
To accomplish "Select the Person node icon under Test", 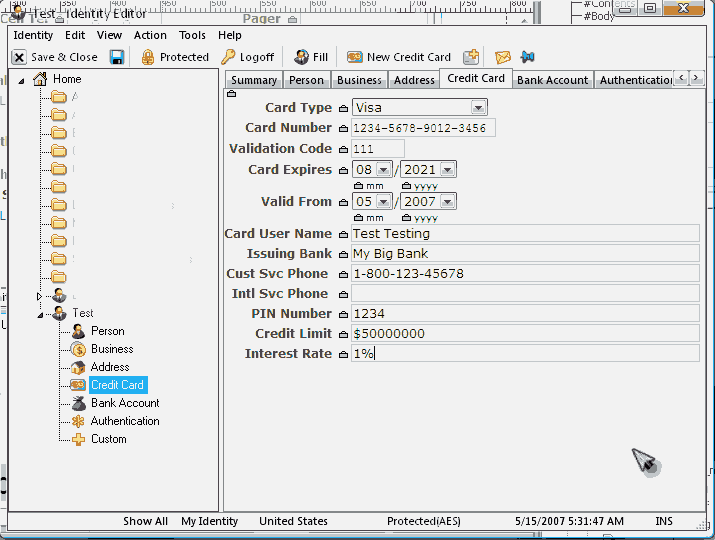I will click(78, 331).
